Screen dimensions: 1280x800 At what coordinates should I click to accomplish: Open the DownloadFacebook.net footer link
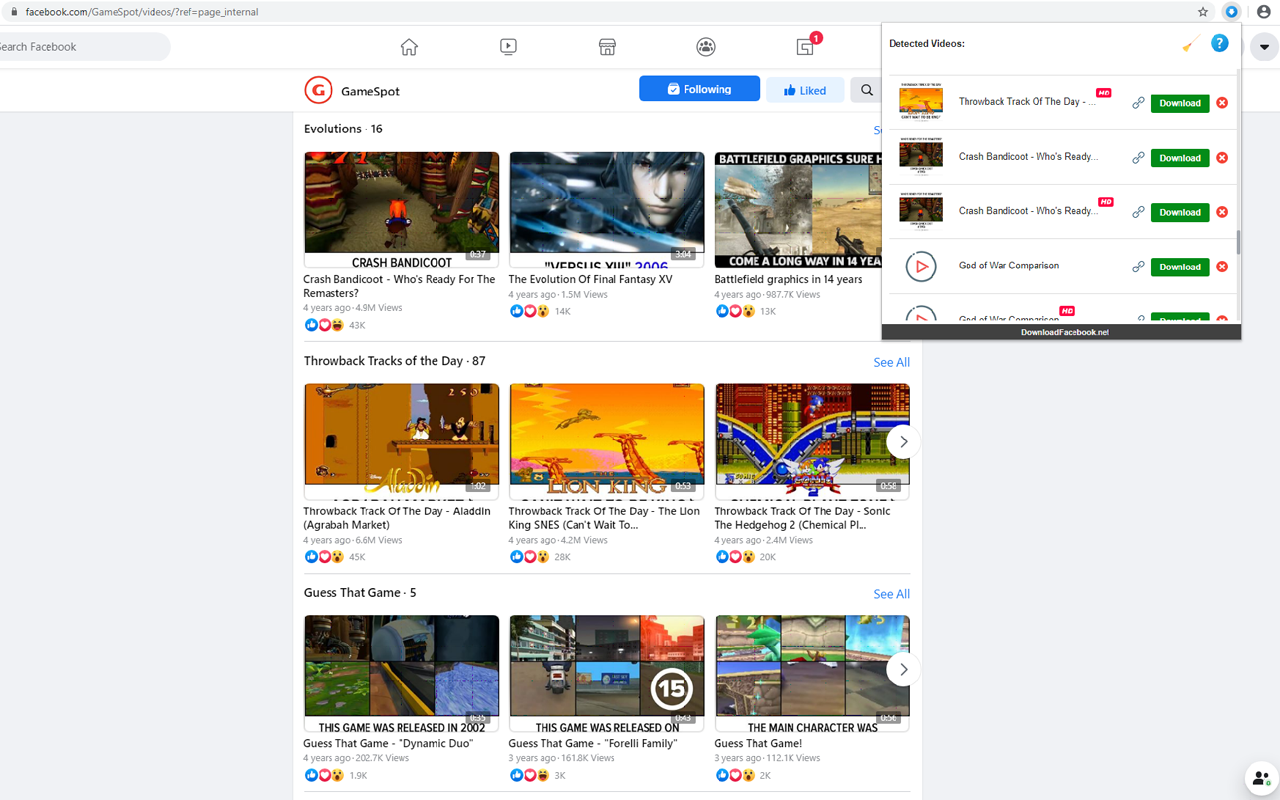1064,332
